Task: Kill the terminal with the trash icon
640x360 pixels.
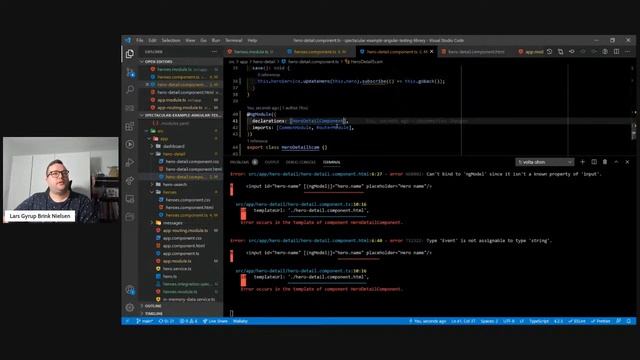Action: (605, 162)
